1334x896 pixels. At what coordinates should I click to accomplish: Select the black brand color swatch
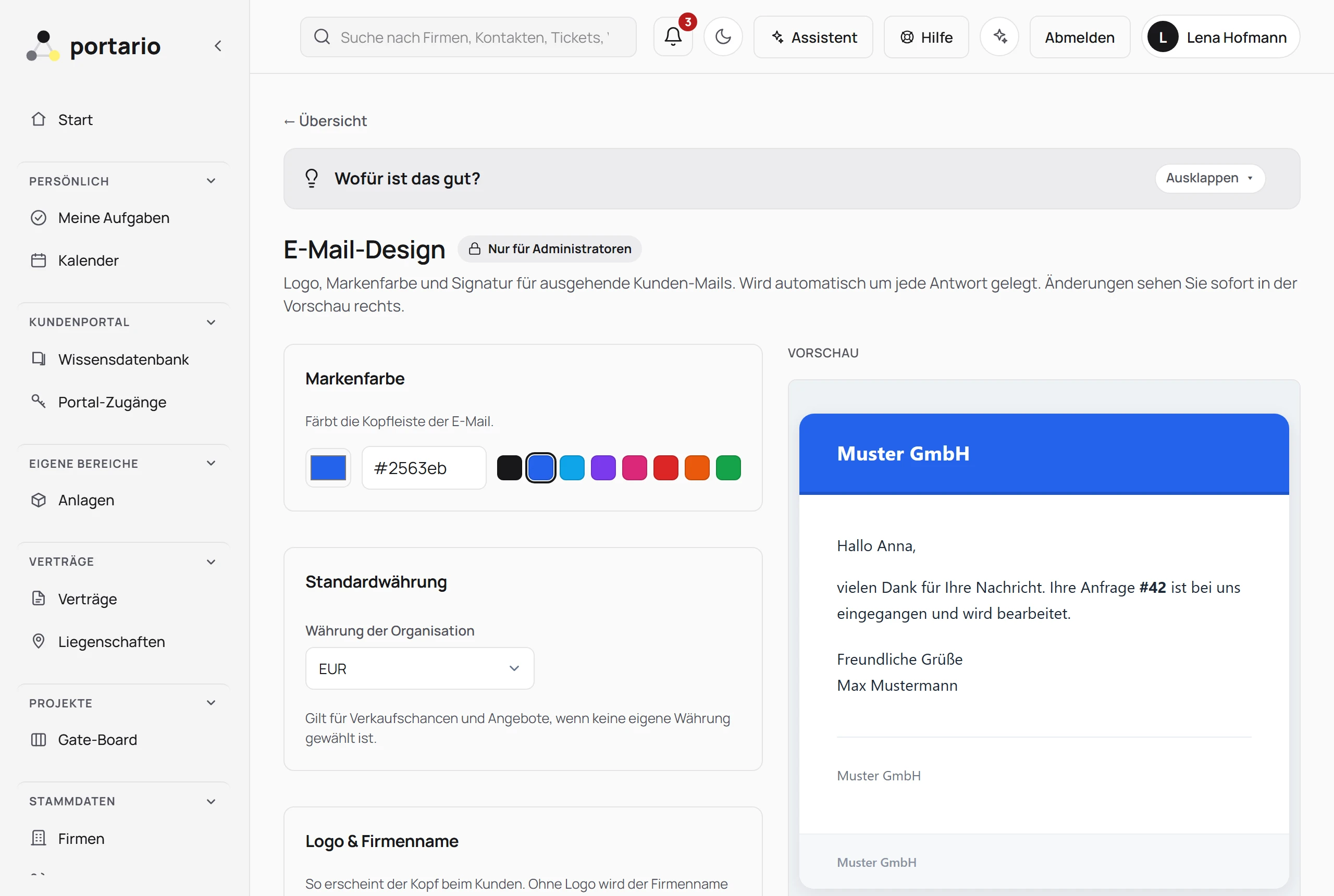point(509,468)
